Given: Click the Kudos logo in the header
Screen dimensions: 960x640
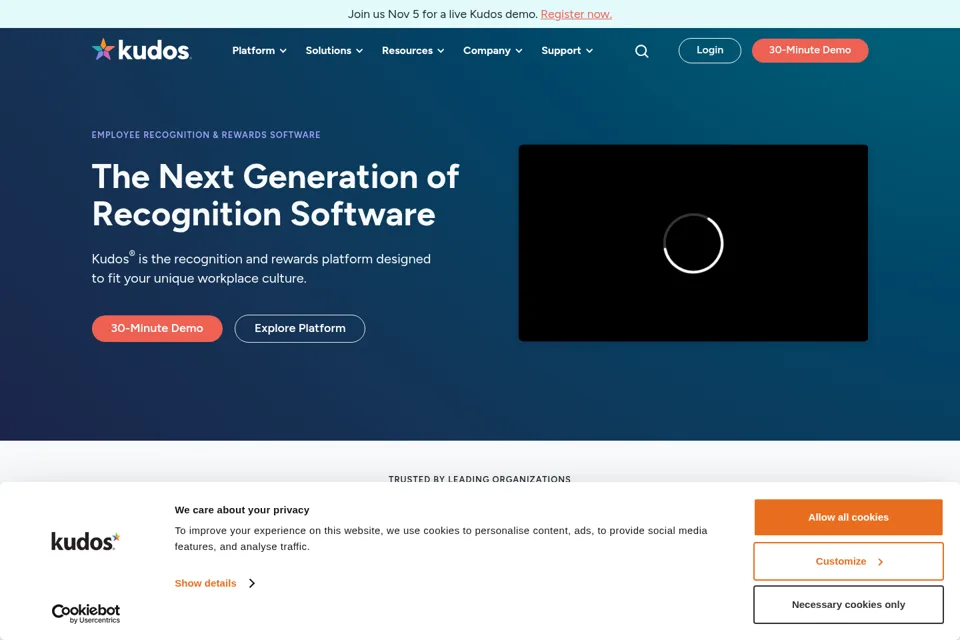Looking at the screenshot, I should coord(141,50).
